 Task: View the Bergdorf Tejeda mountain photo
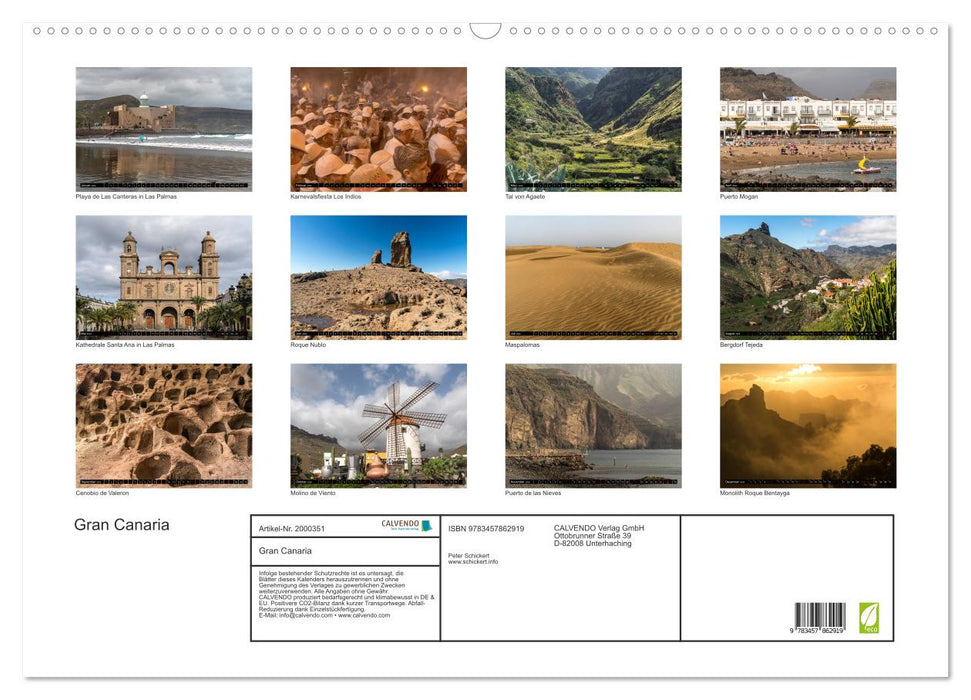point(808,276)
